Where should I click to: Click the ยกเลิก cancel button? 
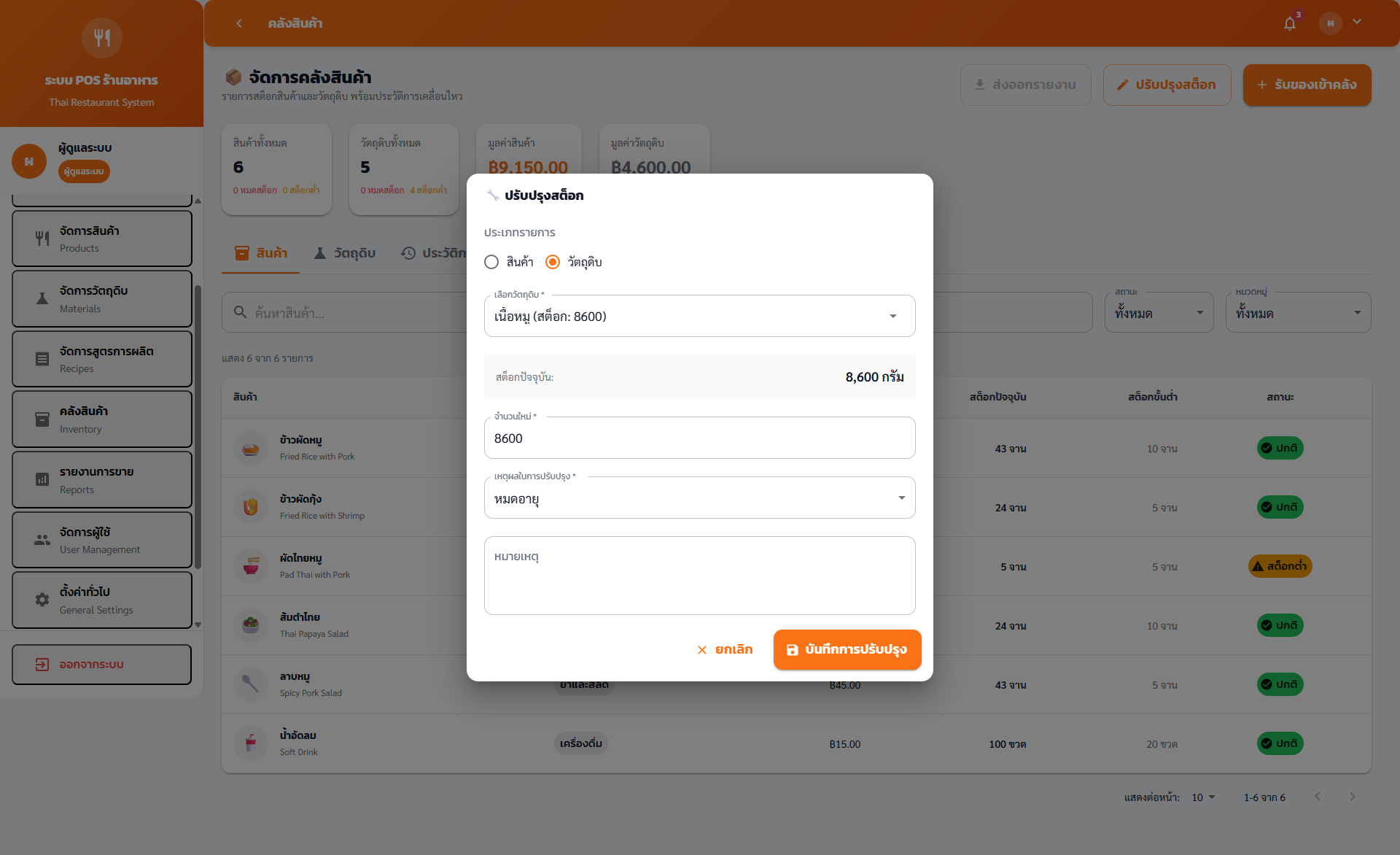point(725,649)
